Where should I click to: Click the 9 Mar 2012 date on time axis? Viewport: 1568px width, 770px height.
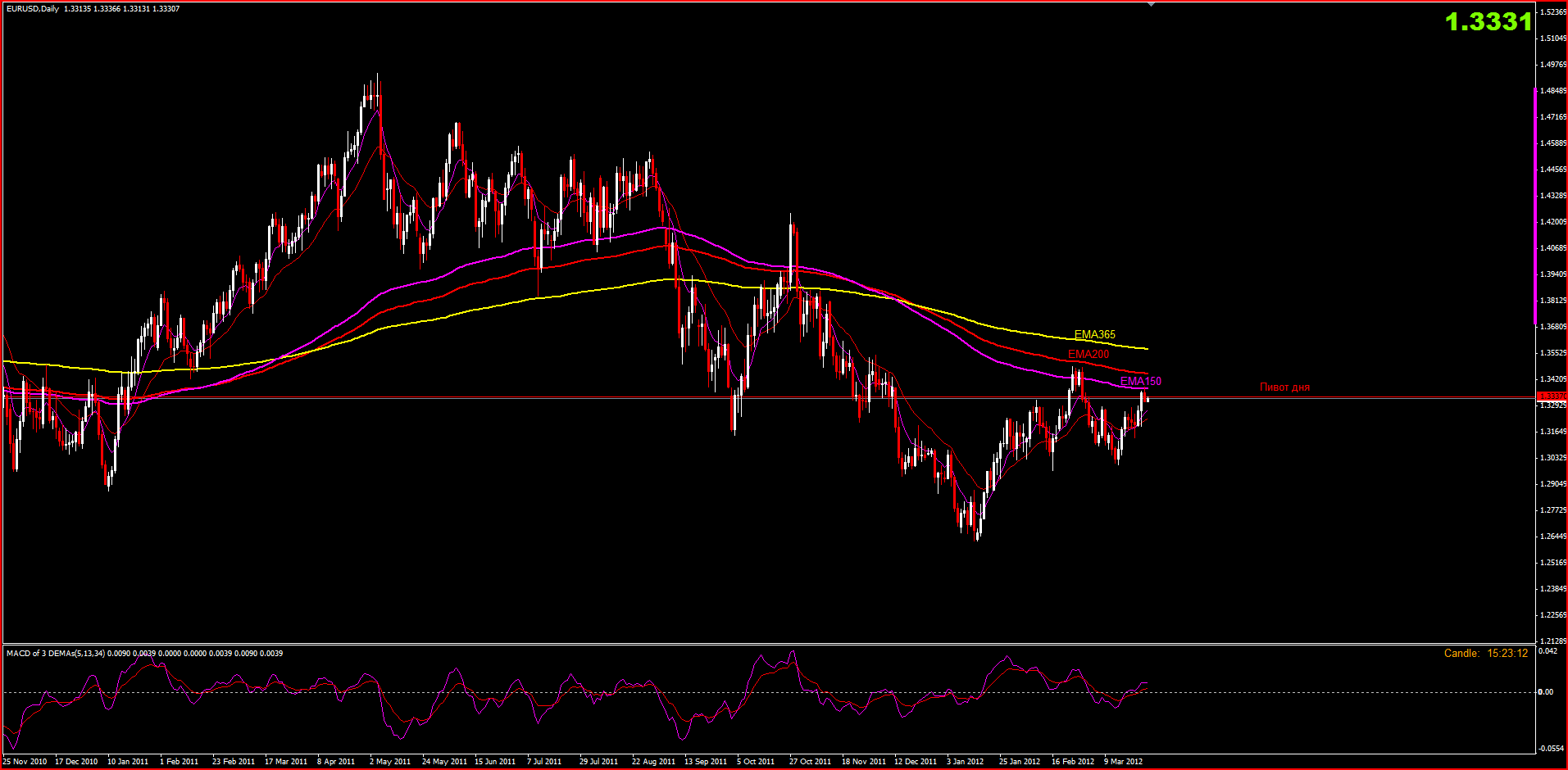click(x=1123, y=762)
